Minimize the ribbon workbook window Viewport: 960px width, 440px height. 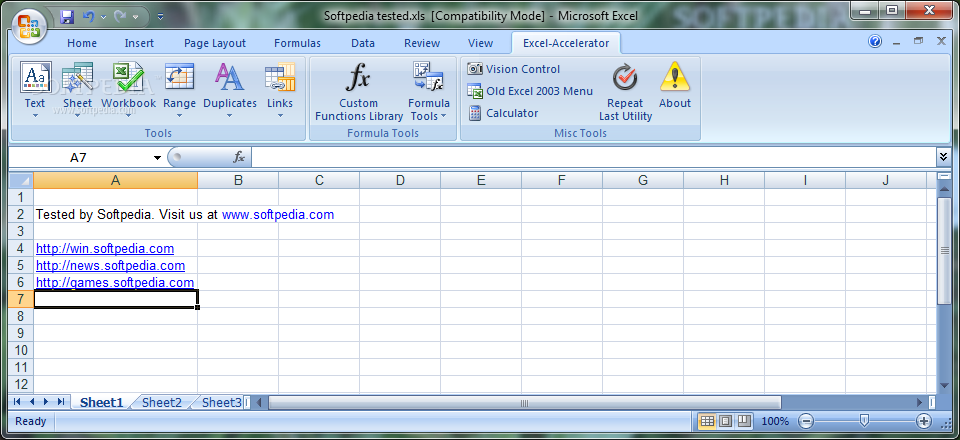pyautogui.click(x=896, y=42)
